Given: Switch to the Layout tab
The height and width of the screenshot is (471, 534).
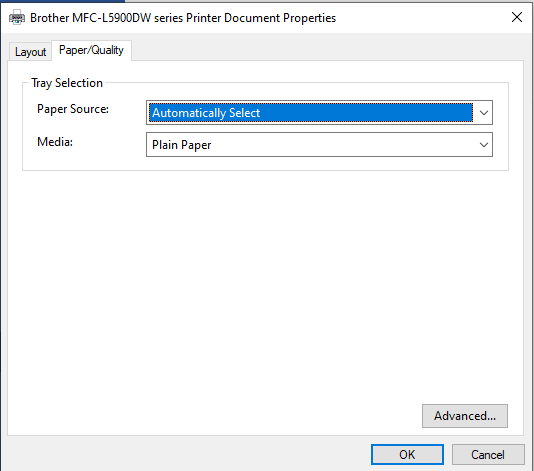Looking at the screenshot, I should coord(30,52).
